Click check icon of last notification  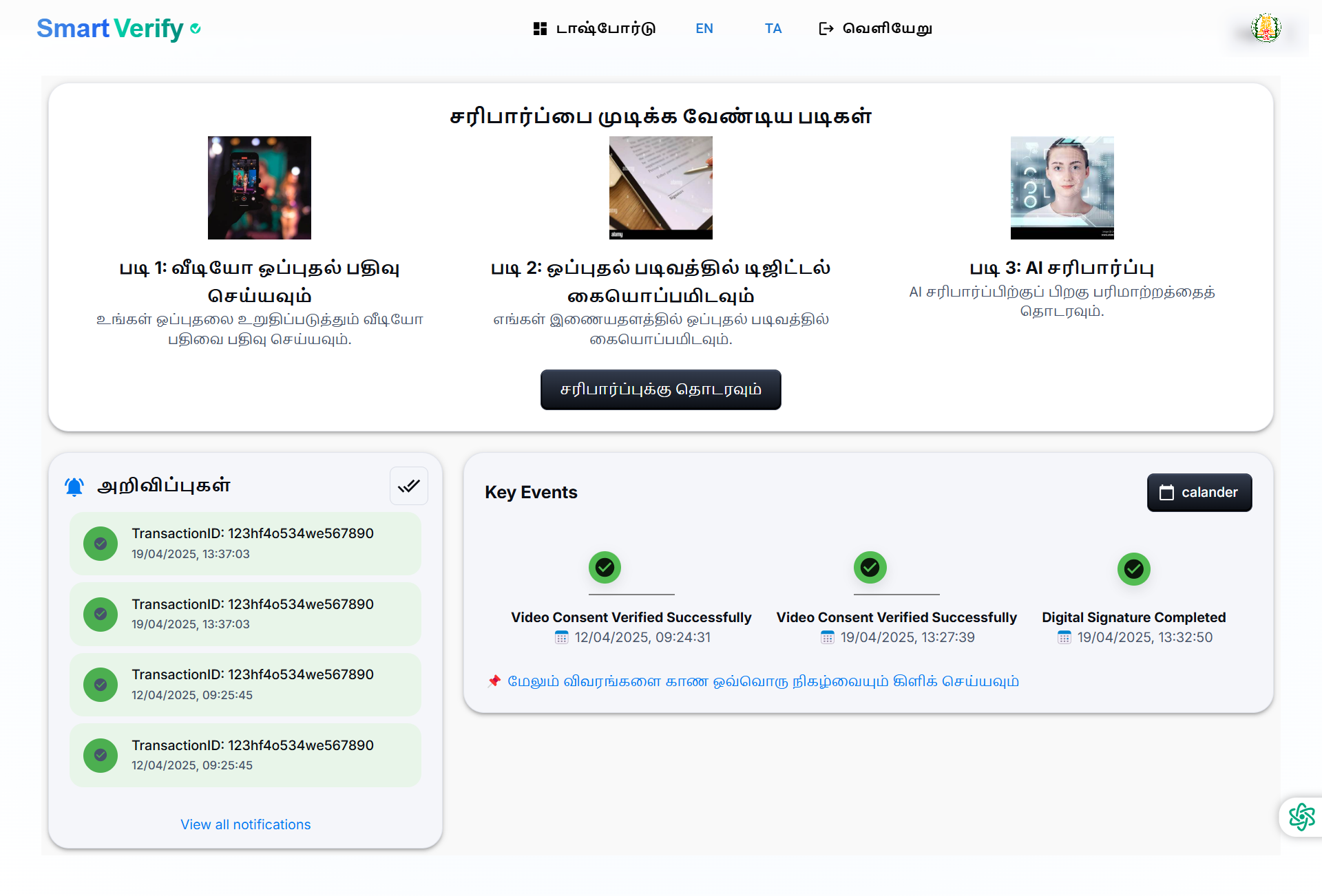101,755
